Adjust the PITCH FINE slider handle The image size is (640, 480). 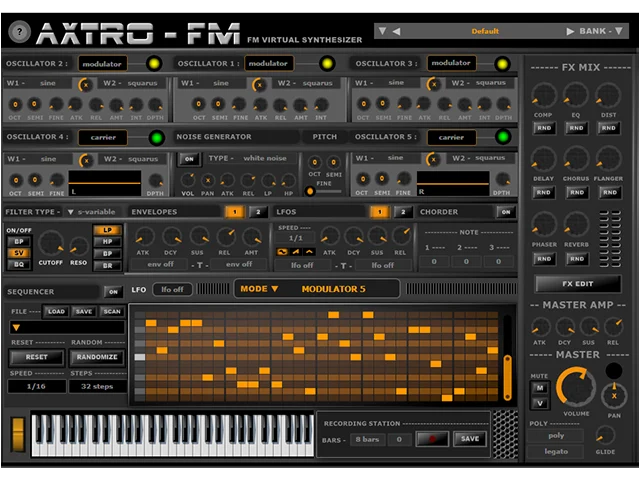click(x=310, y=191)
